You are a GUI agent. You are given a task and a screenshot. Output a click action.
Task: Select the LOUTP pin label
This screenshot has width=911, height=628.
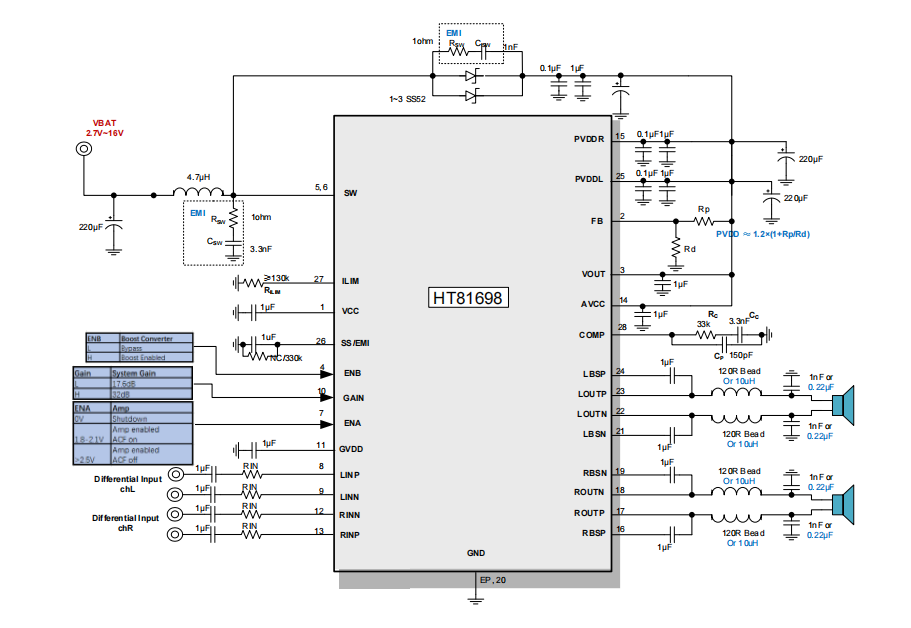(592, 394)
